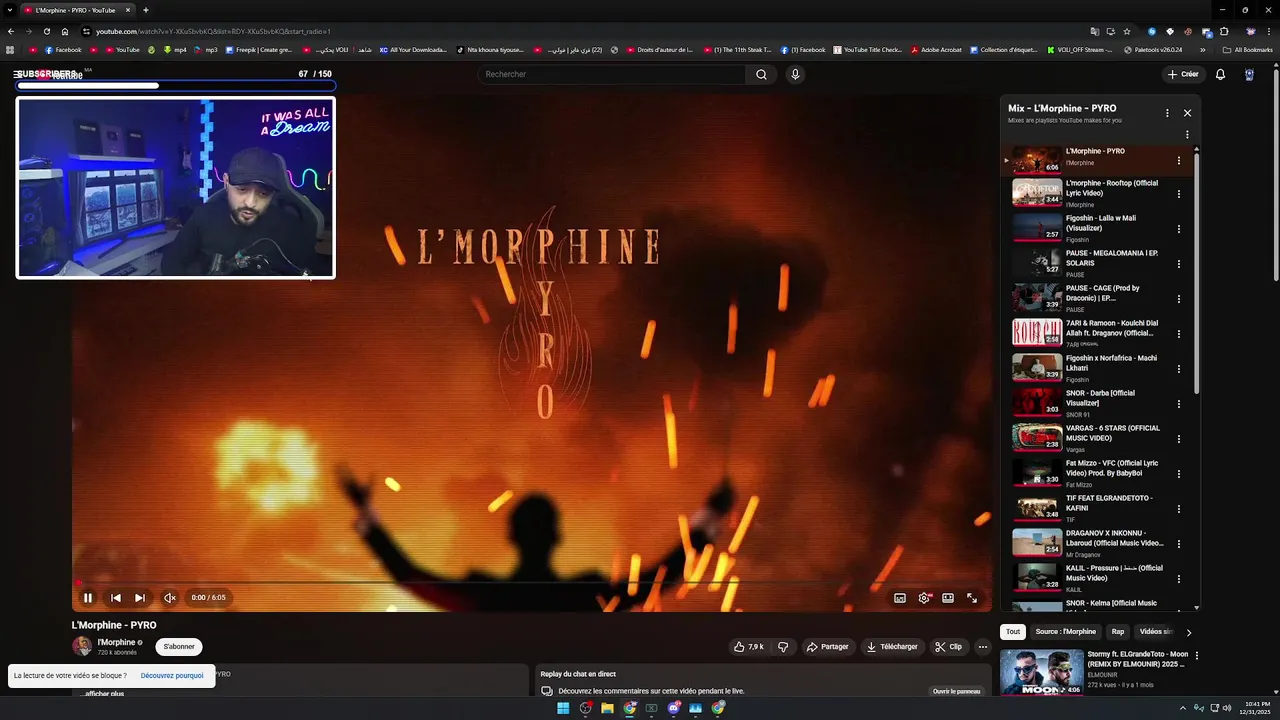Subscribe with the S'abonner button
This screenshot has height=720, width=1280.
pos(179,647)
